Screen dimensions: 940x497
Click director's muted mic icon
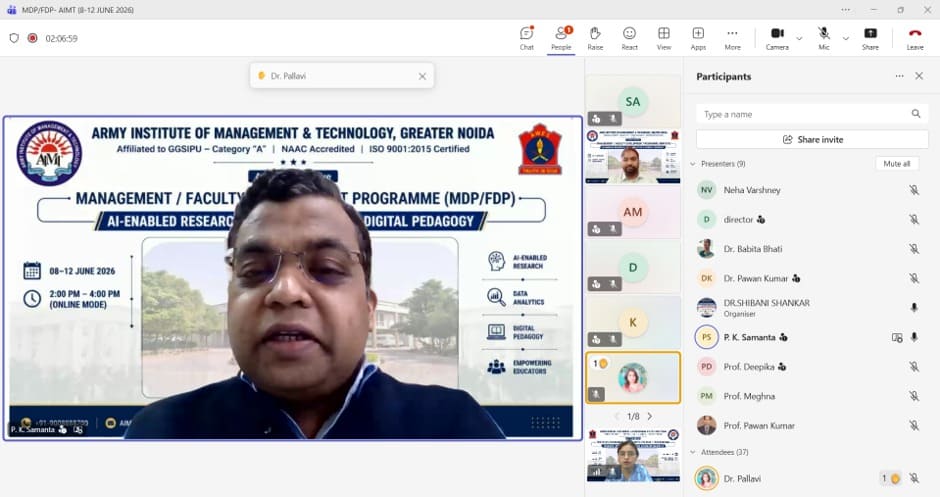point(914,219)
